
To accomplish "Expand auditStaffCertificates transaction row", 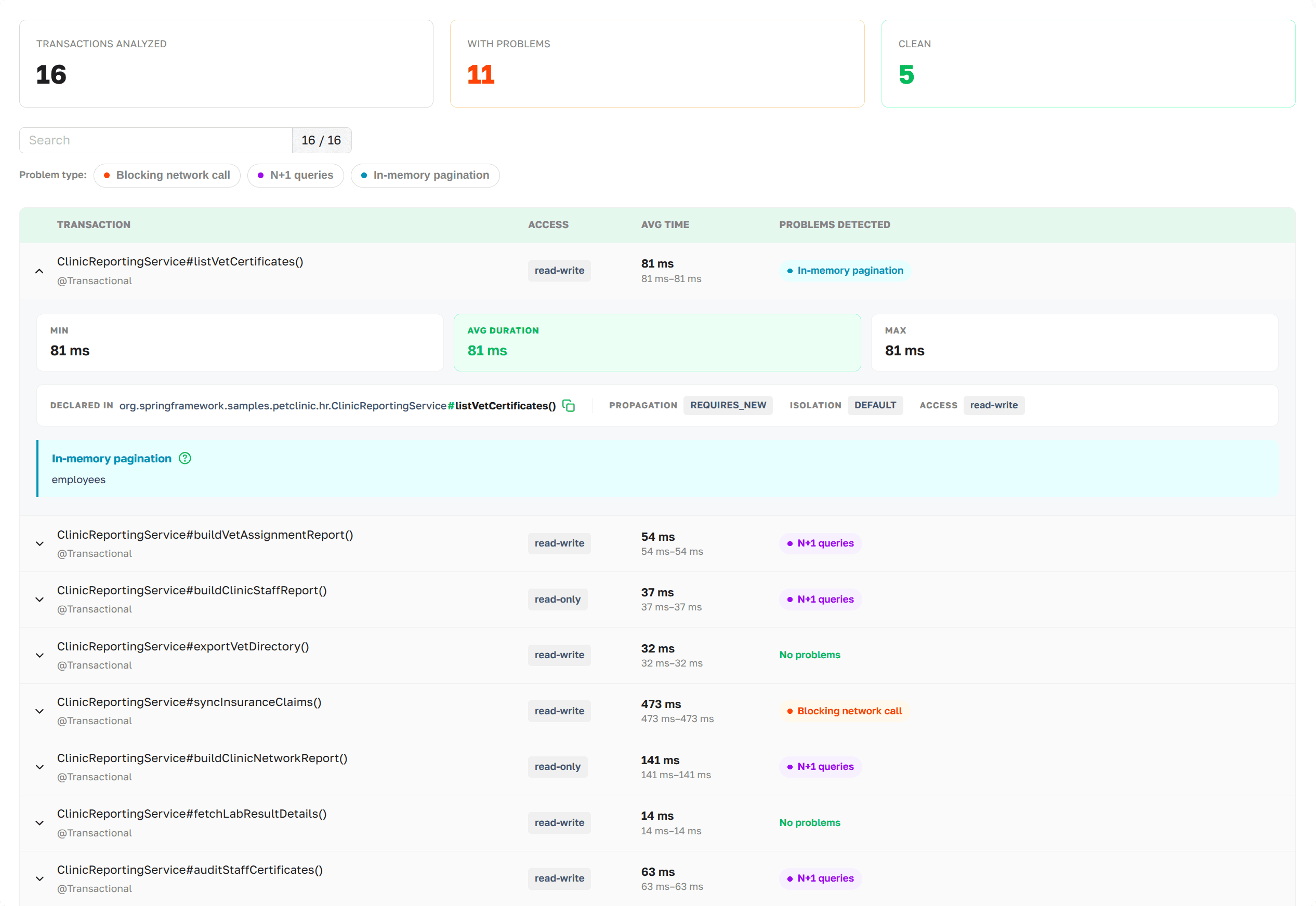I will click(x=39, y=879).
